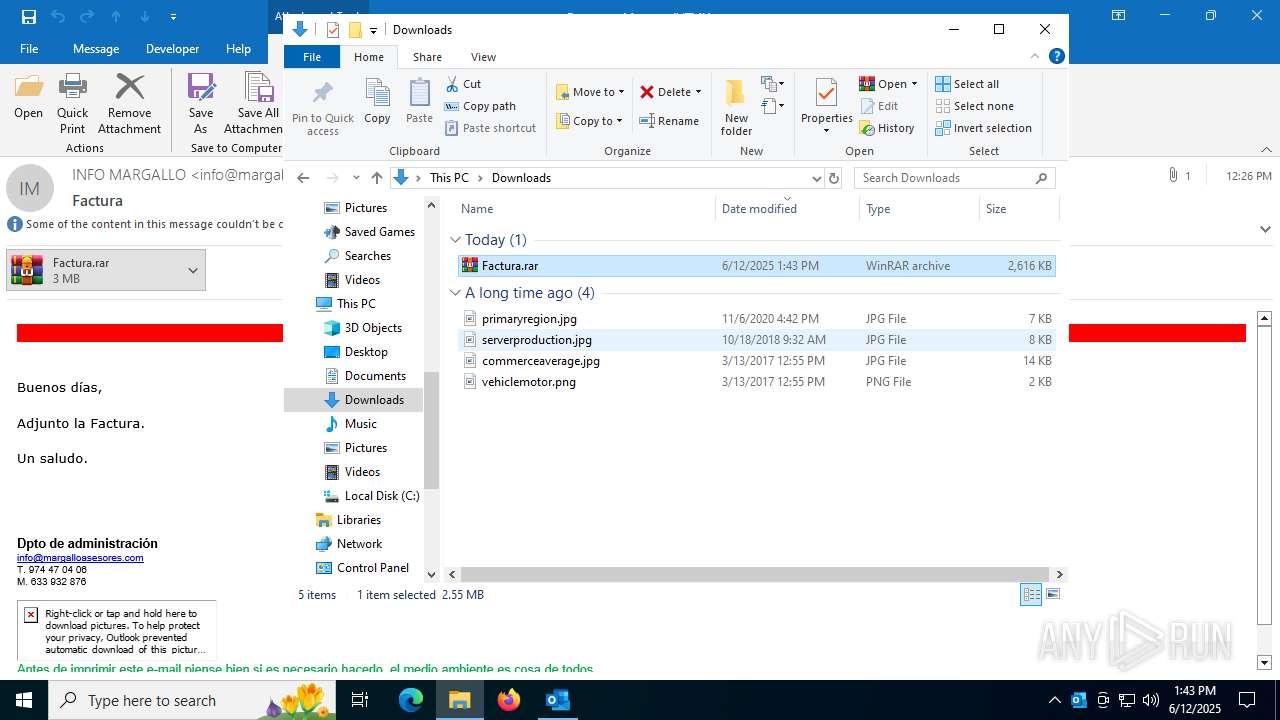
Task: Collapse the A long time ago group
Action: 455,293
